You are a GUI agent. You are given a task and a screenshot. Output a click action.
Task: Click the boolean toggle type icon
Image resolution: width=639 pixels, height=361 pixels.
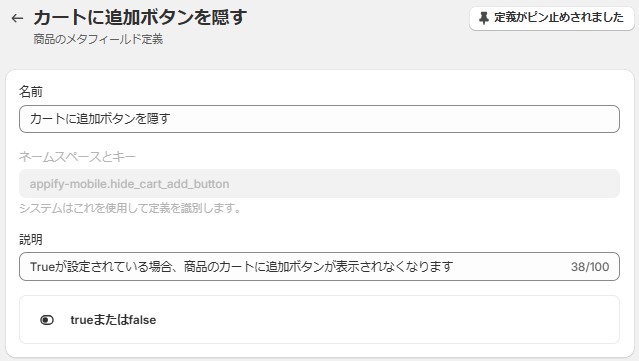pyautogui.click(x=47, y=320)
